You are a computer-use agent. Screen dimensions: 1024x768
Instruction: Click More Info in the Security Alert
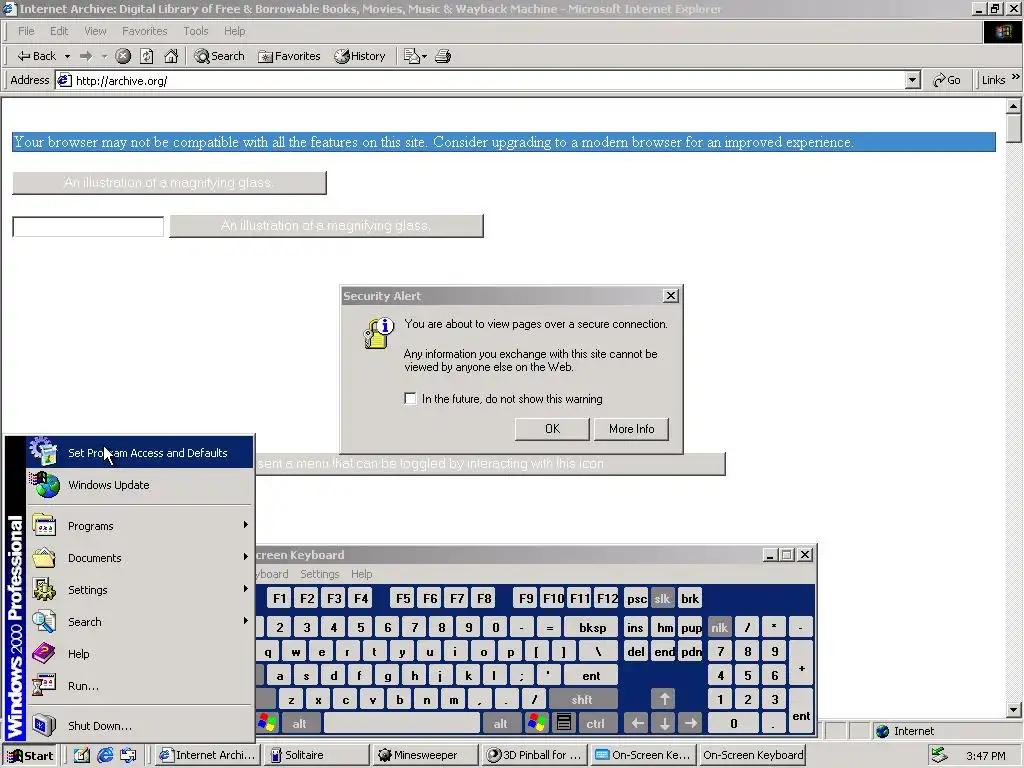click(x=632, y=429)
